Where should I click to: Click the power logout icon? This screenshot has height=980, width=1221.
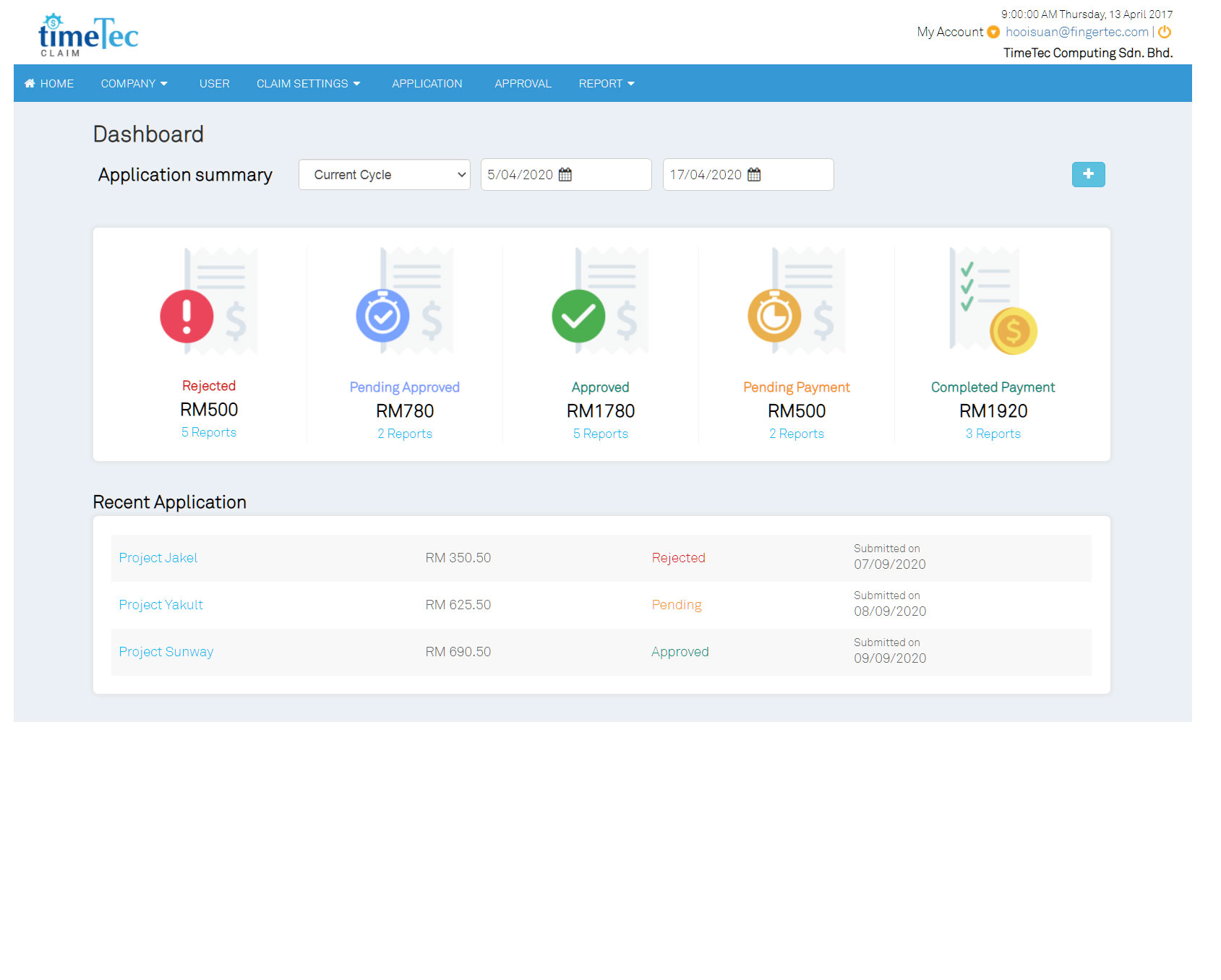pyautogui.click(x=1165, y=32)
